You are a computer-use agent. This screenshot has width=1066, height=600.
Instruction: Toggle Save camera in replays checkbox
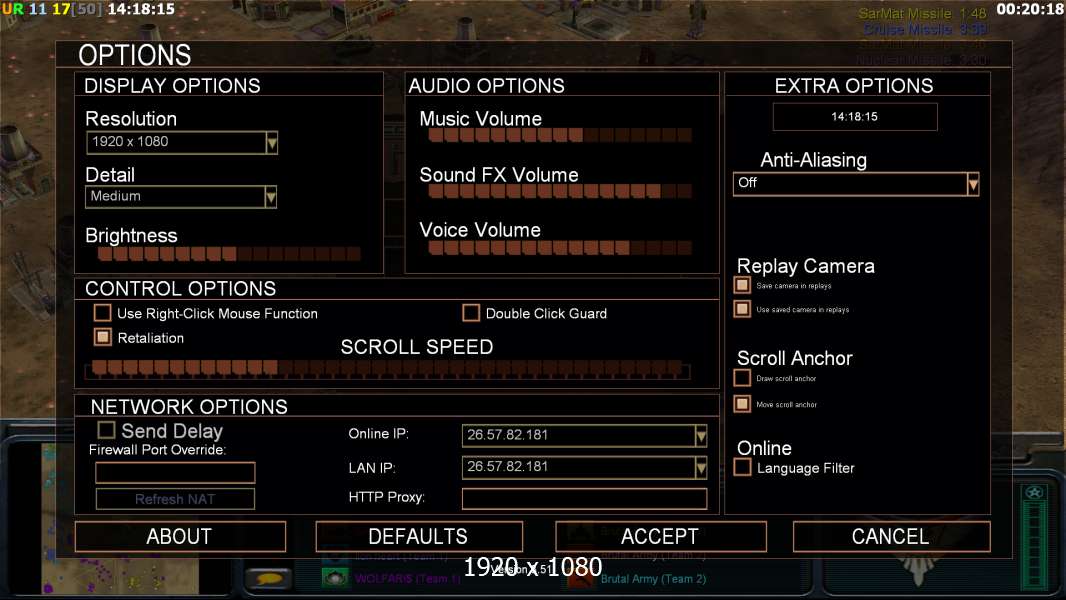(x=742, y=285)
